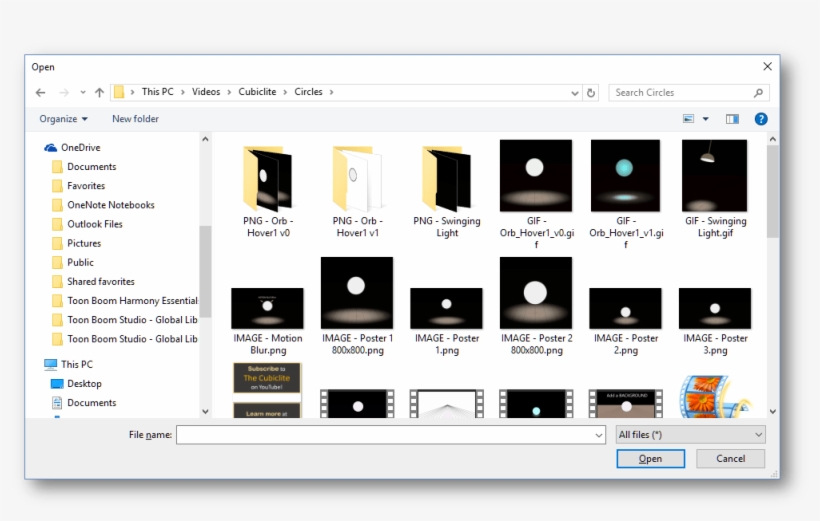The image size is (820, 521).
Task: Open the view options dropdown arrow
Action: 705,119
